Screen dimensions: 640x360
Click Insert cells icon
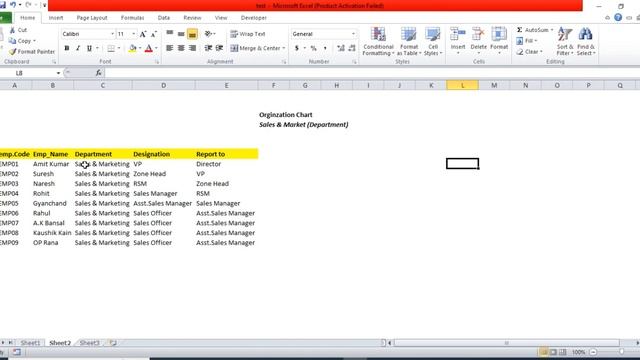coord(458,34)
